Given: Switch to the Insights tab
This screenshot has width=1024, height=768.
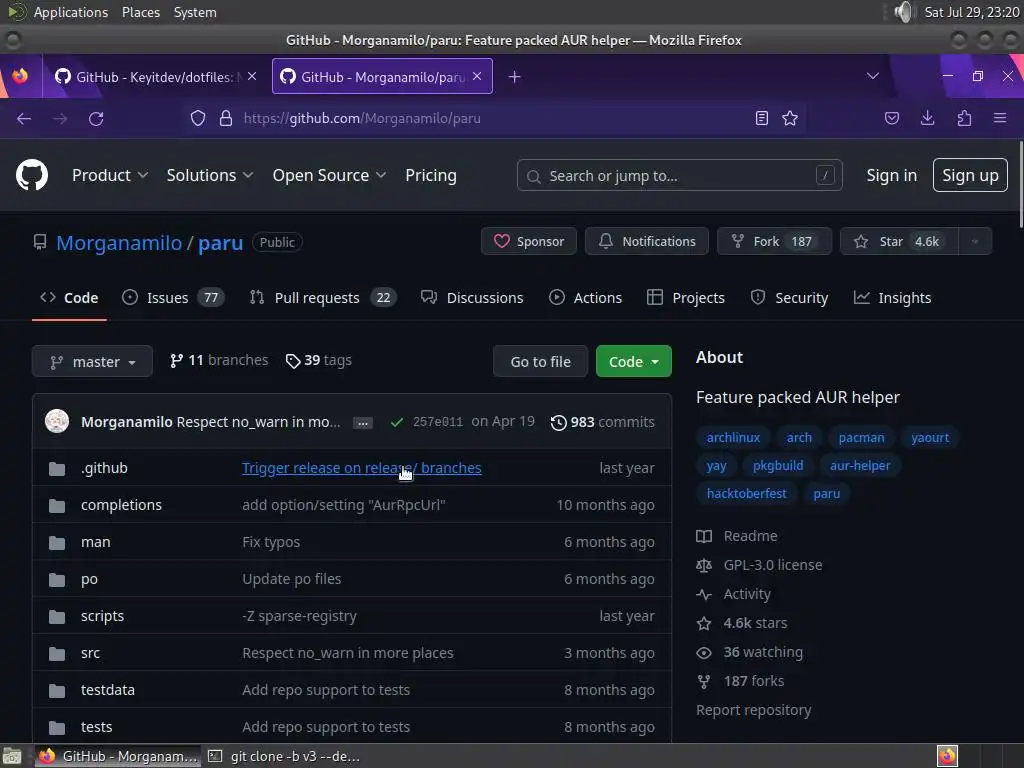Looking at the screenshot, I should [892, 298].
